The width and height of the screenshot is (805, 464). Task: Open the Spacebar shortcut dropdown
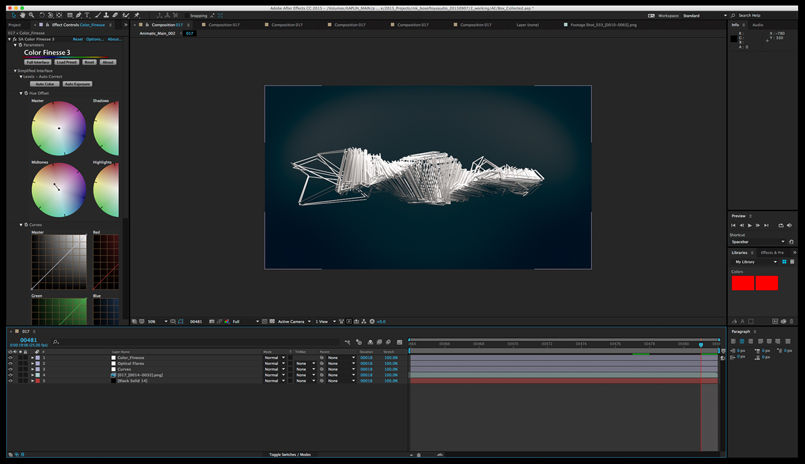coord(757,242)
